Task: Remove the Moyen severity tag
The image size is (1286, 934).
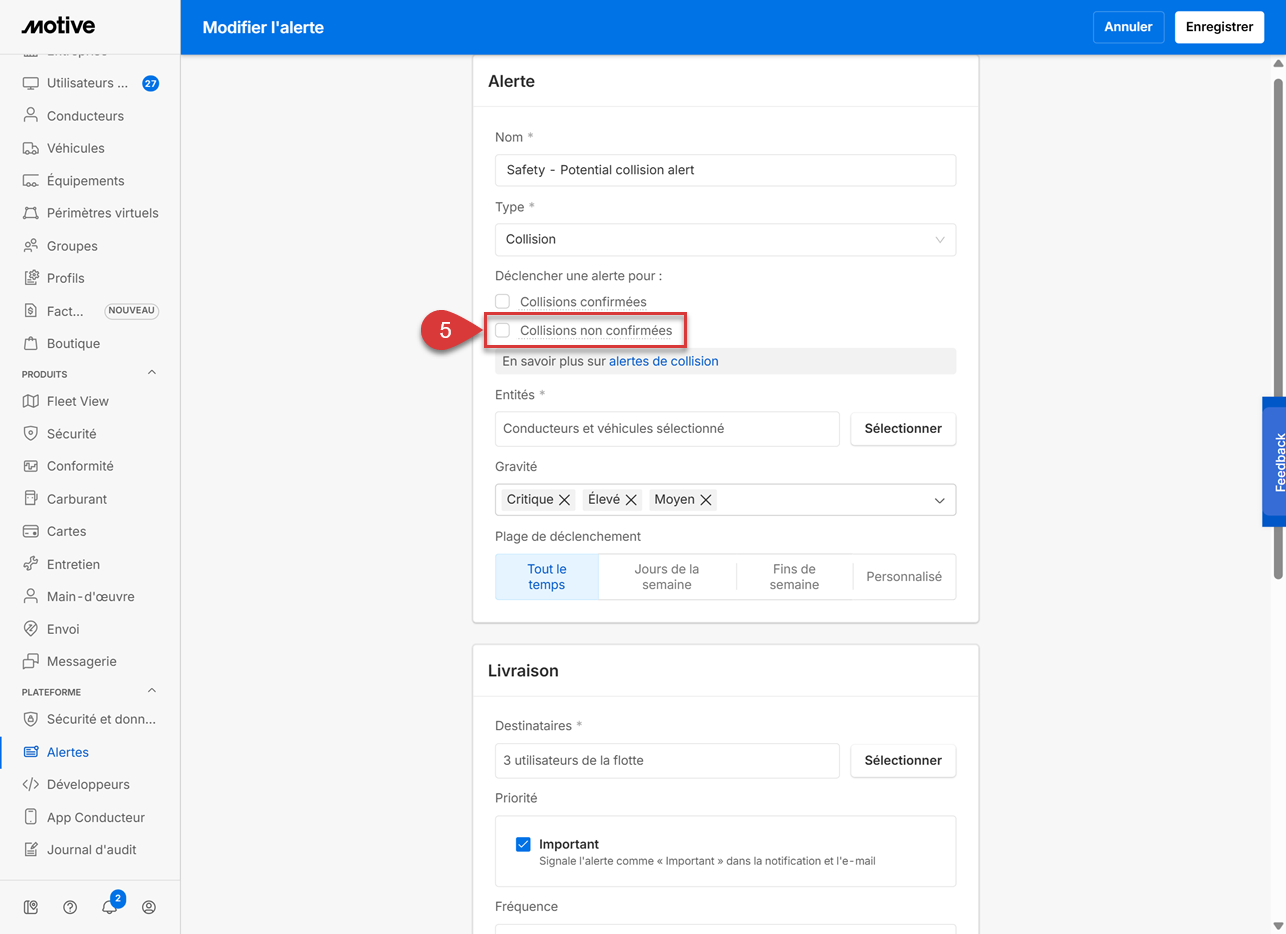Action: tap(706, 500)
